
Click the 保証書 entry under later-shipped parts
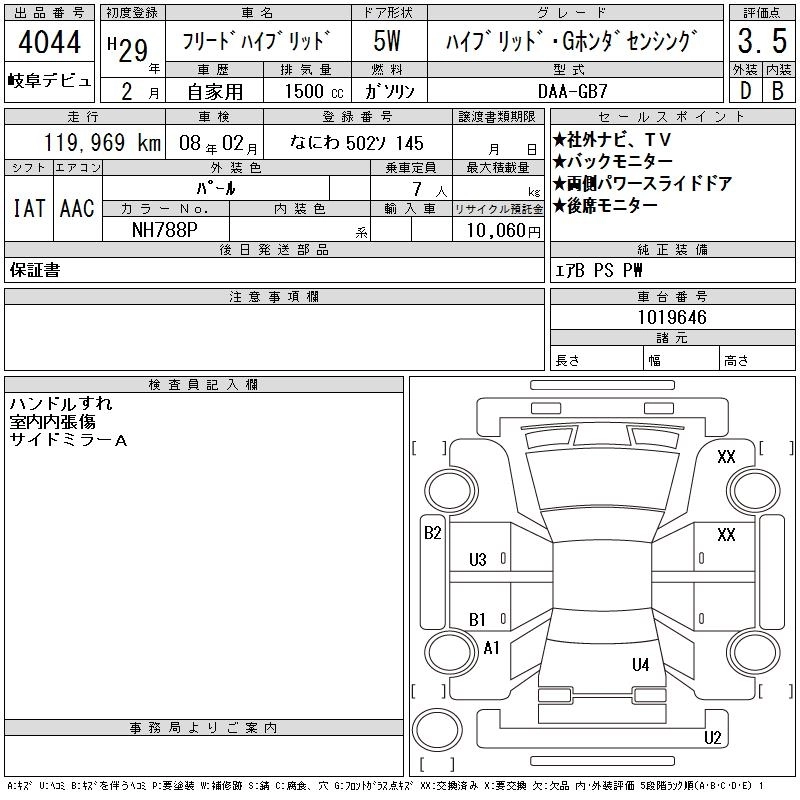[35, 270]
